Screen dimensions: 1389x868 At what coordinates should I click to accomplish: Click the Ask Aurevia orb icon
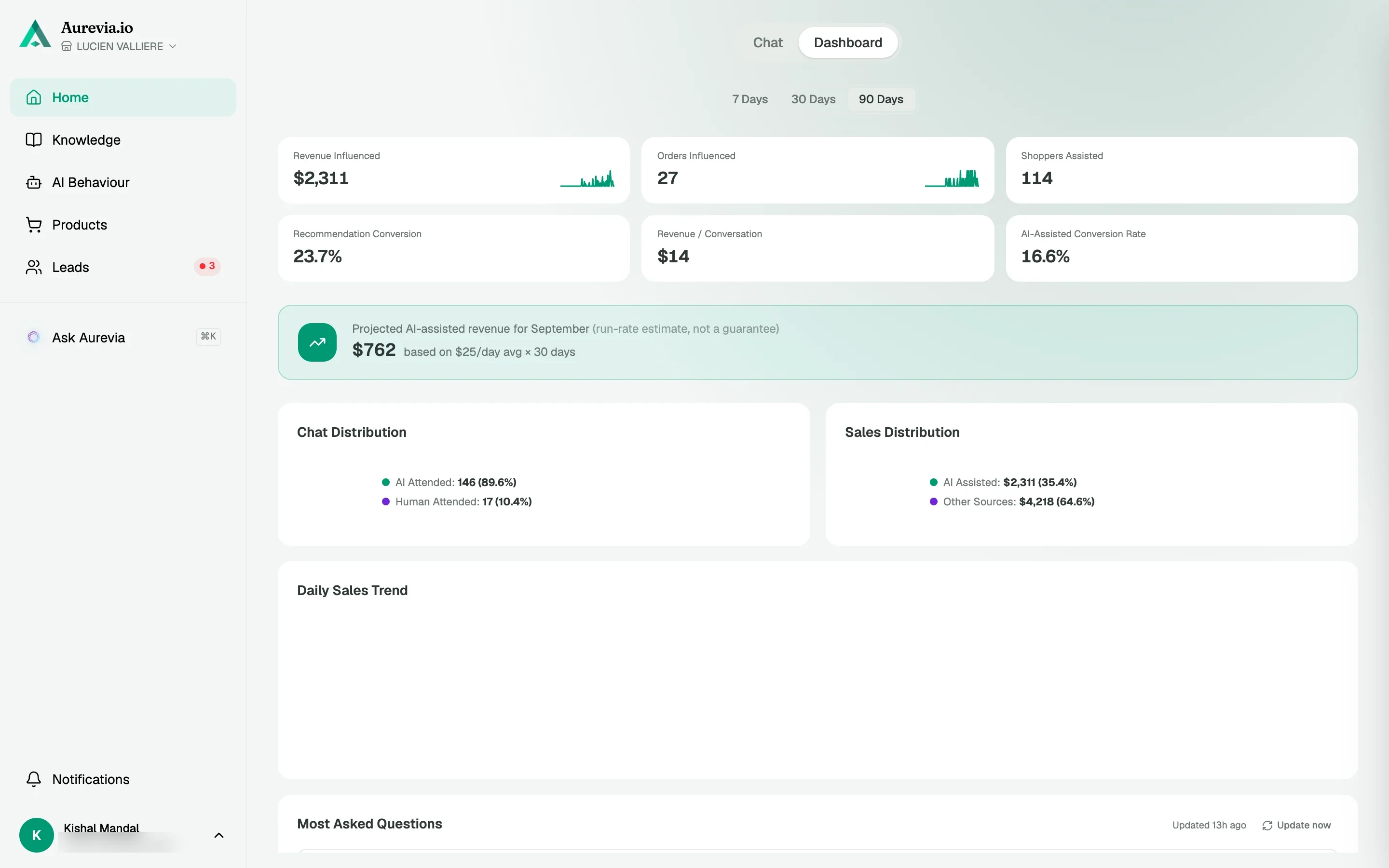coord(34,337)
